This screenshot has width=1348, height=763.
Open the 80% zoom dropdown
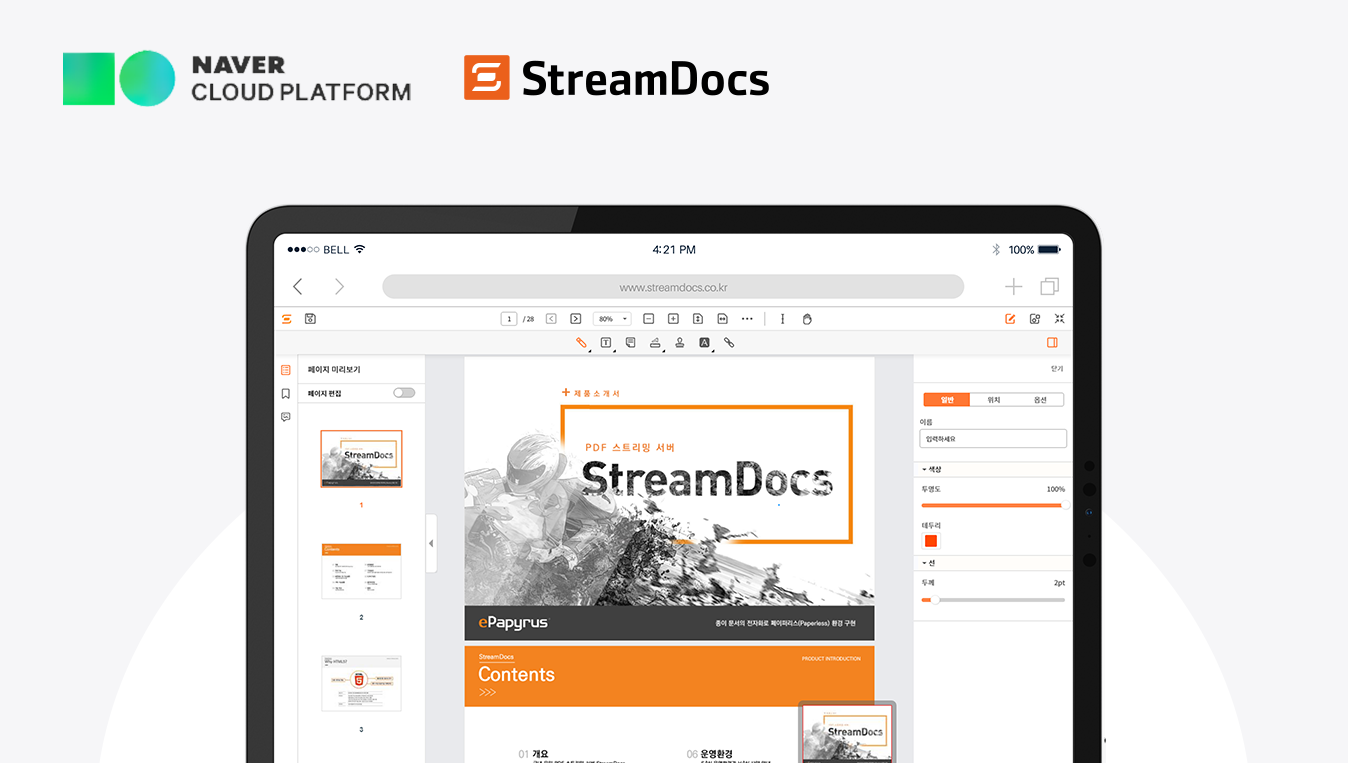(x=612, y=319)
